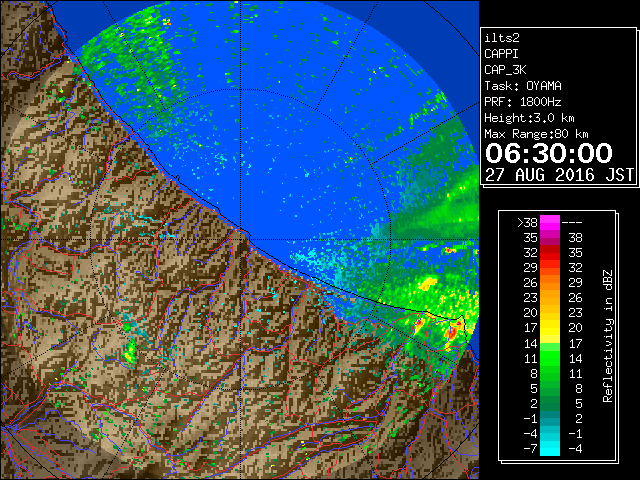The width and height of the screenshot is (640, 480).
Task: Click the CAP_3K label
Action: [505, 70]
